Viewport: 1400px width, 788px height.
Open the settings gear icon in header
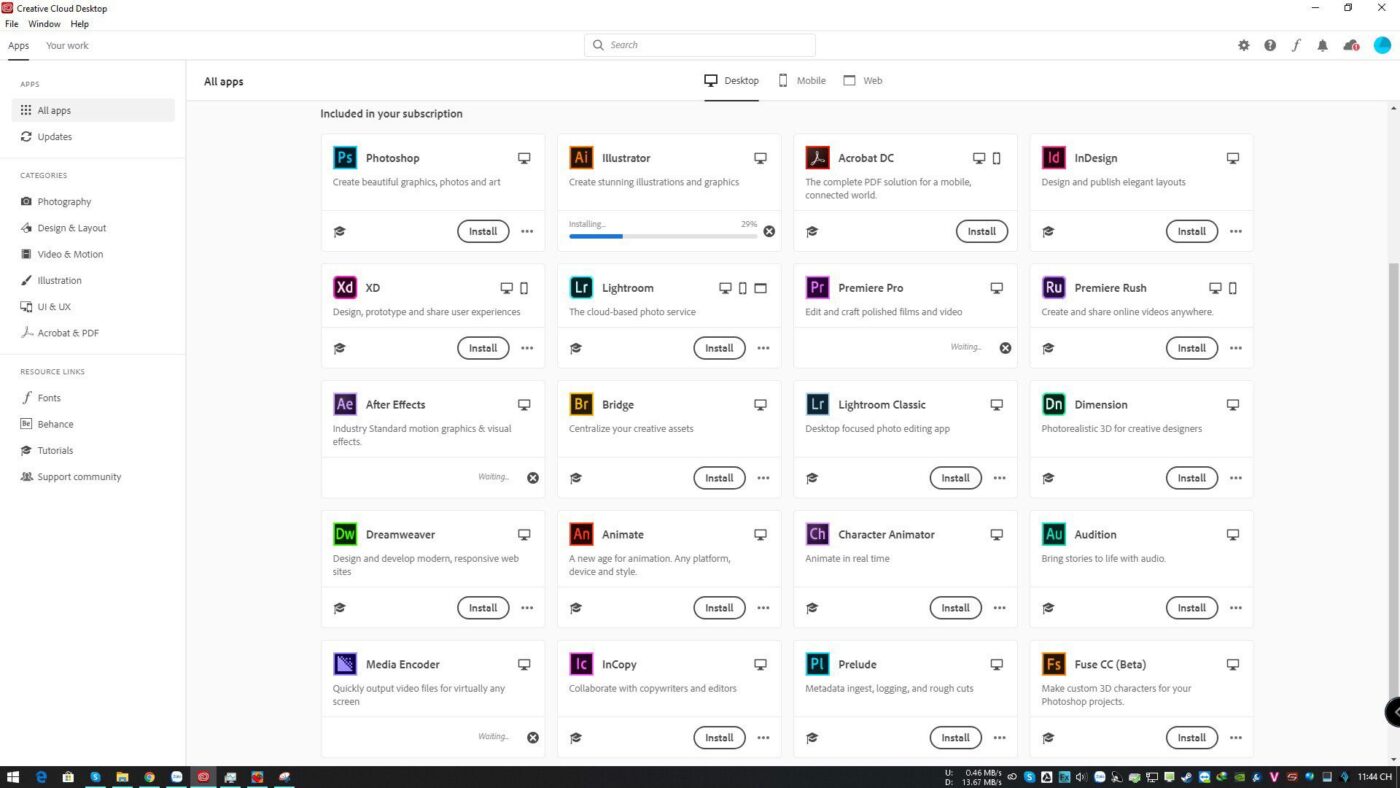pyautogui.click(x=1244, y=45)
